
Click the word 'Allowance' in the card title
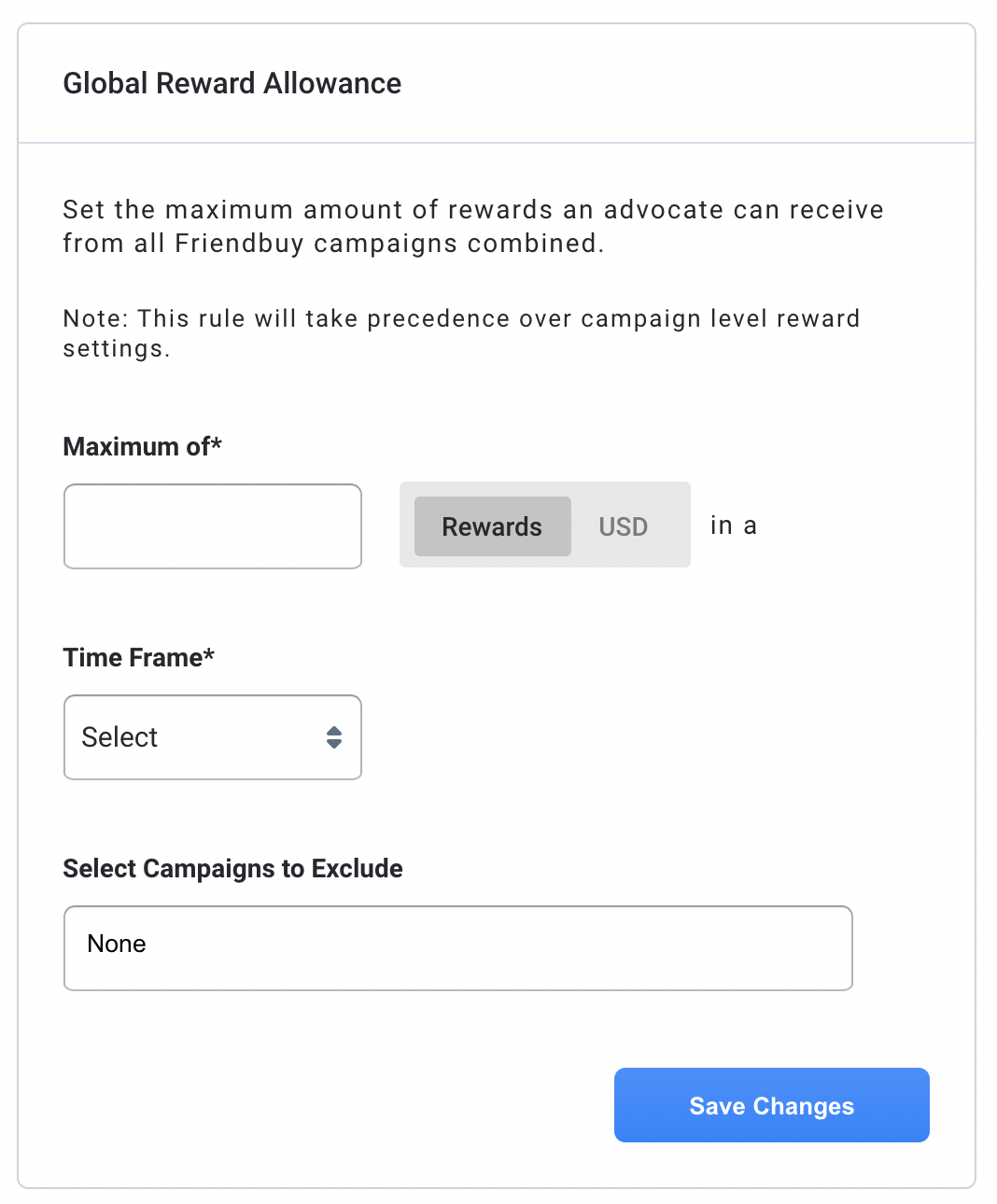click(x=332, y=83)
